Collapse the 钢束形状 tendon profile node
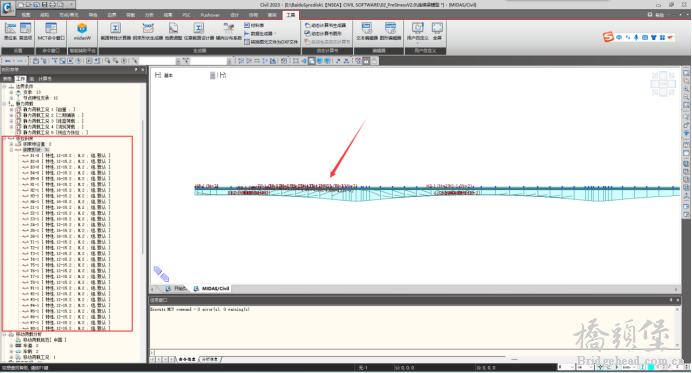Screen dimensions: 692x373 tap(11, 150)
